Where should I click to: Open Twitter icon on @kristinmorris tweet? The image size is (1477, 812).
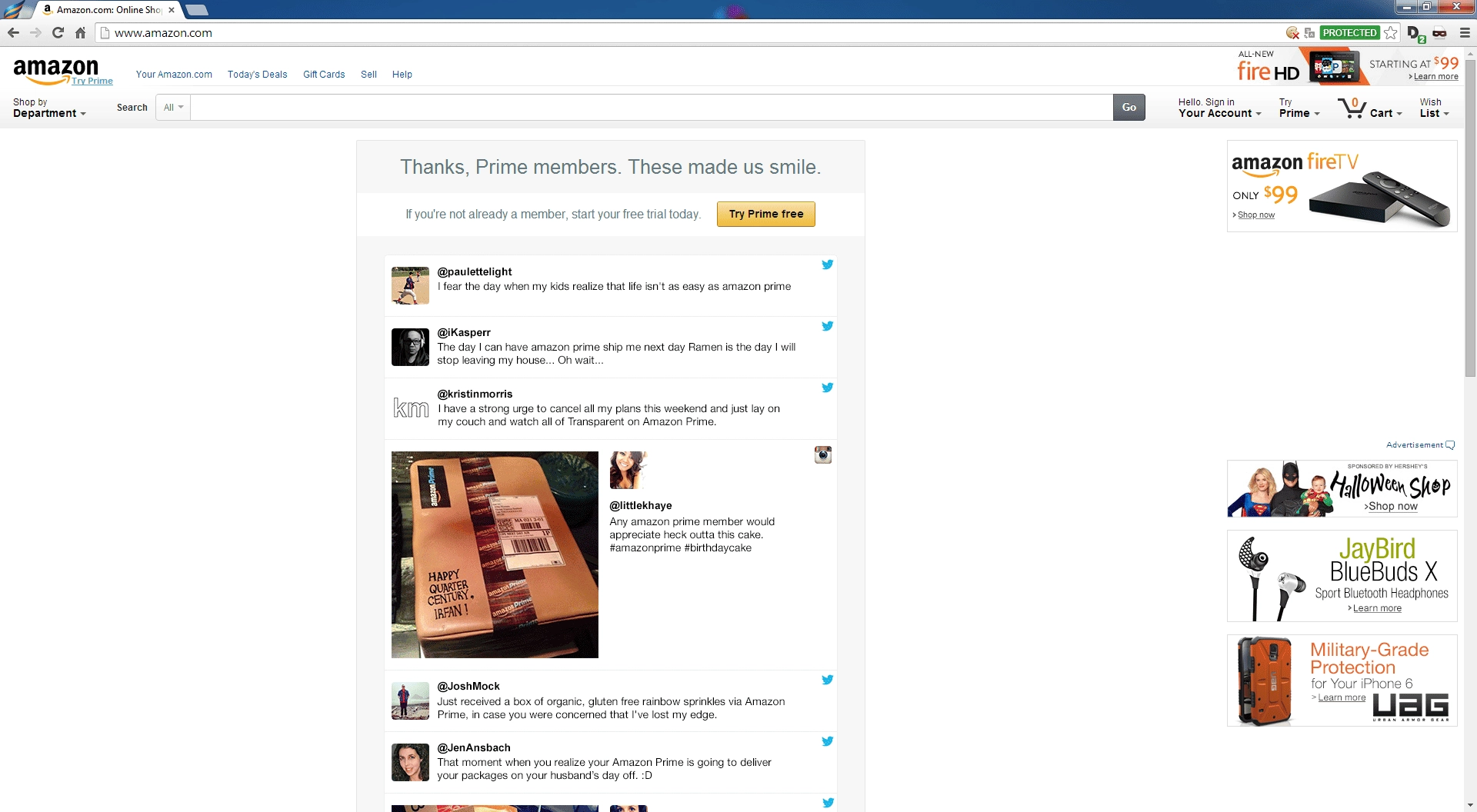point(827,388)
